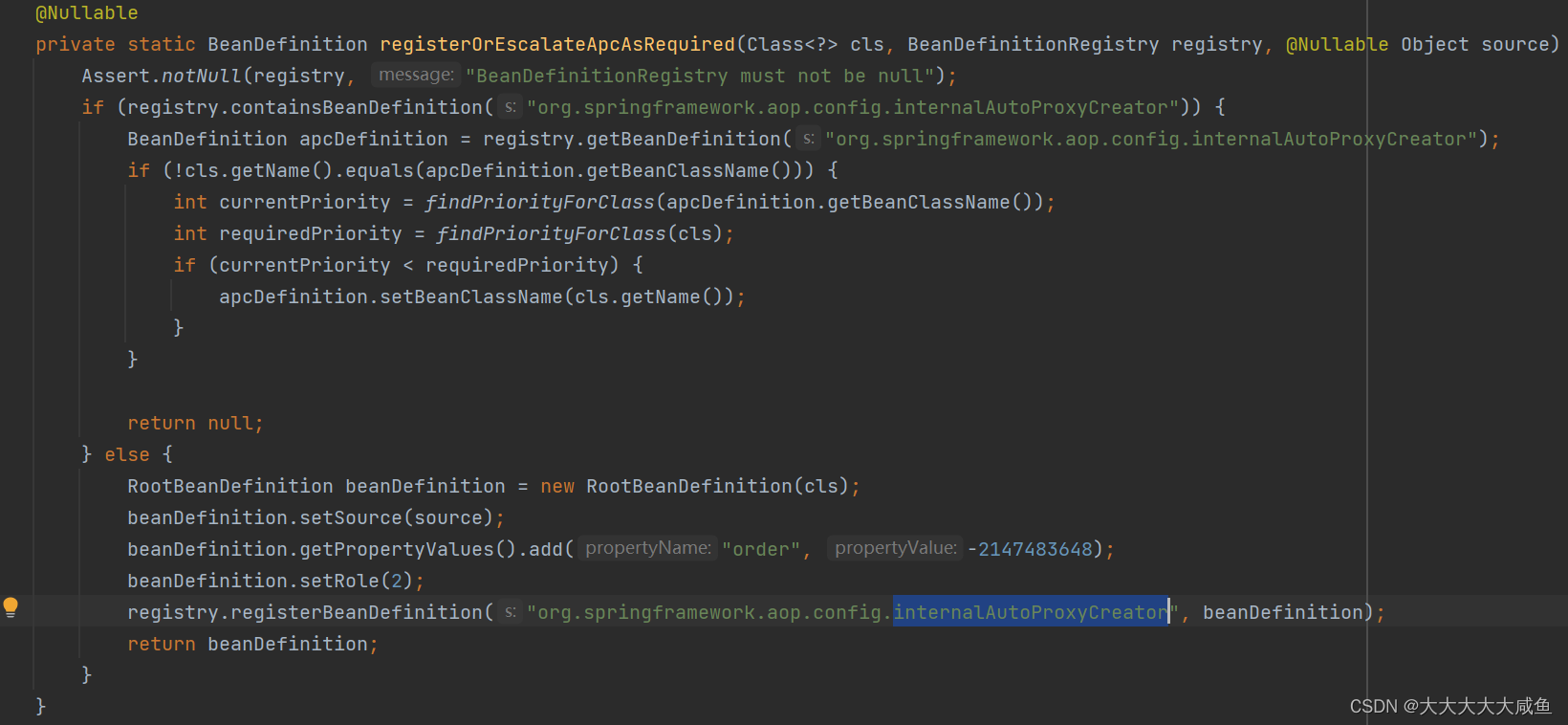1568x725 pixels.
Task: Click the yellow lightbulb quick-fix icon
Action: click(11, 607)
